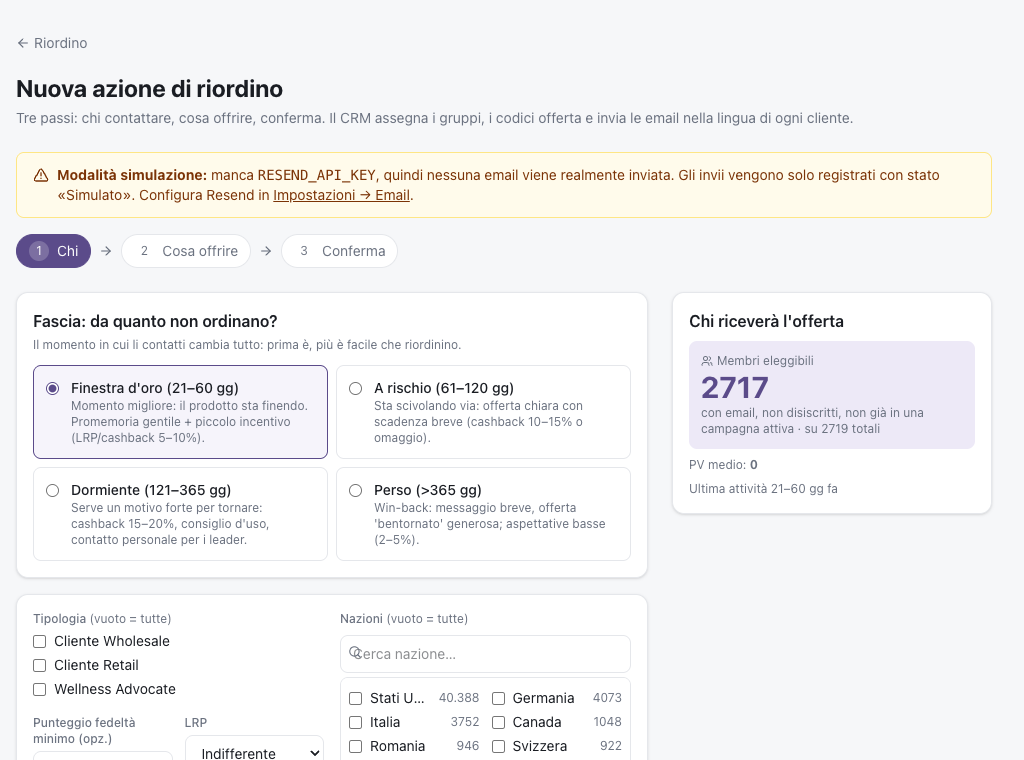Image resolution: width=1024 pixels, height=760 pixels.
Task: Open the Impostazioni → Email link
Action: pyautogui.click(x=342, y=195)
